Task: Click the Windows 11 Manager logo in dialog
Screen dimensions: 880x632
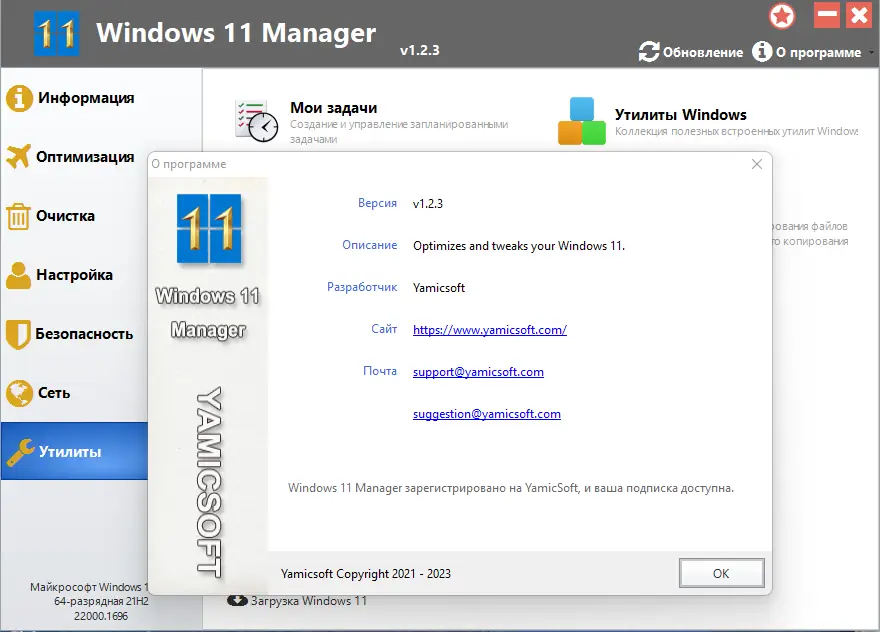Action: point(207,229)
